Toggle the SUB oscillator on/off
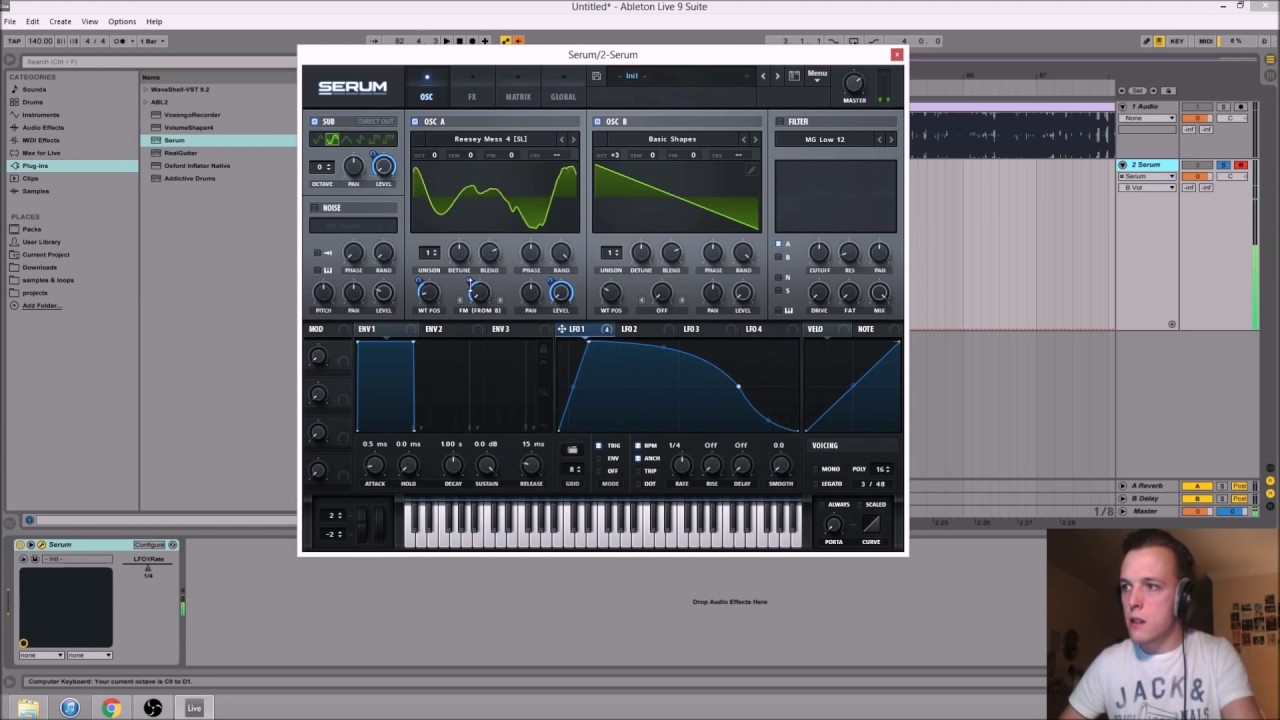This screenshot has height=720, width=1280. (x=314, y=122)
